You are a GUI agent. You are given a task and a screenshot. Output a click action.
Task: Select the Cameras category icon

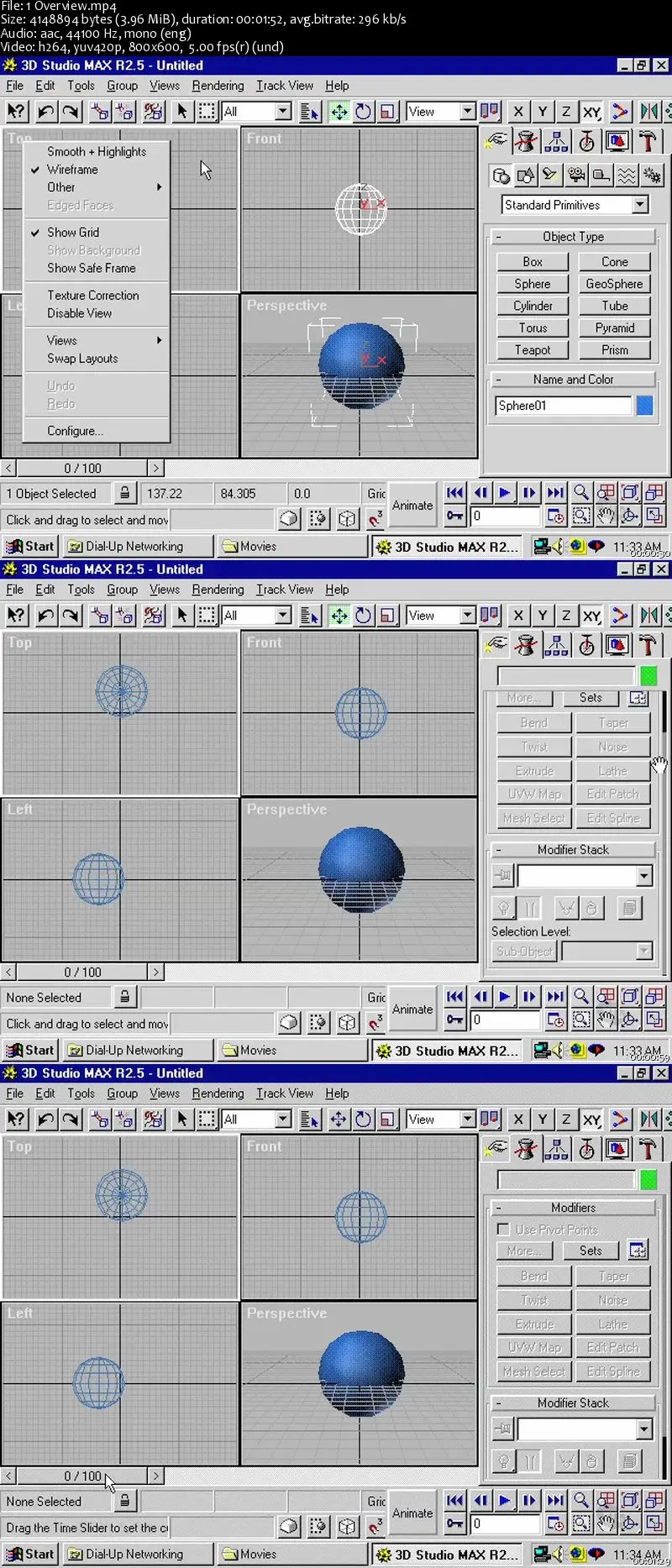coord(576,176)
